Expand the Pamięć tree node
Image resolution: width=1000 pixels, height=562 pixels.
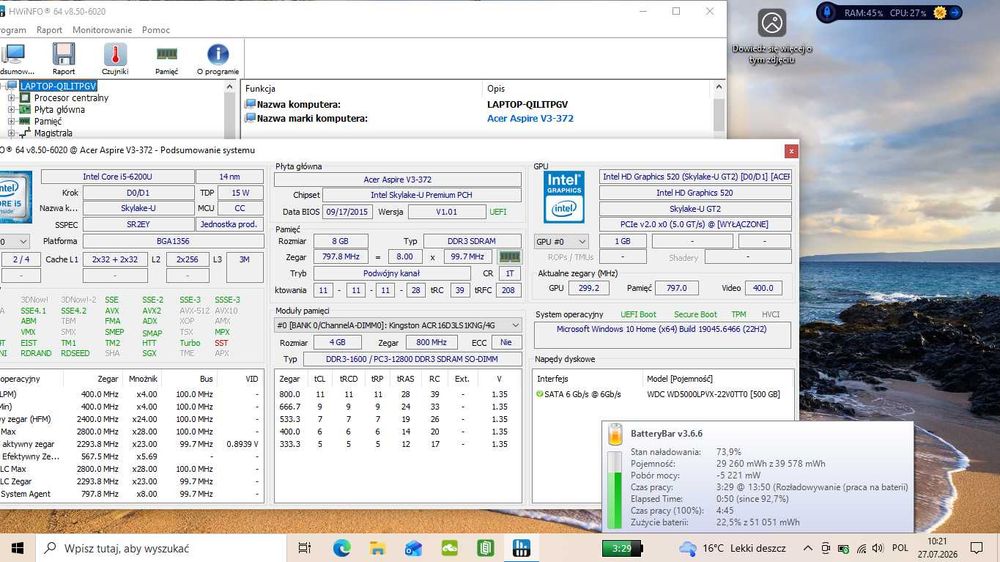pos(11,121)
